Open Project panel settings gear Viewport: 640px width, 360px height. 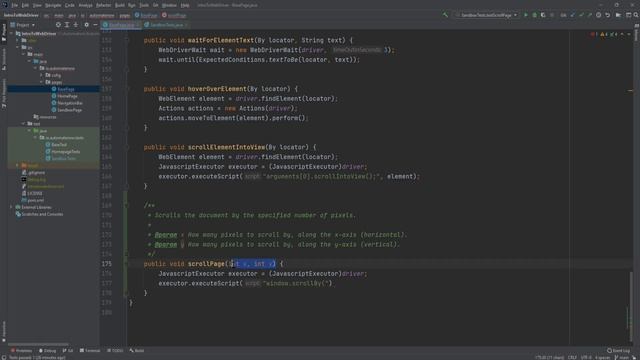(86, 25)
